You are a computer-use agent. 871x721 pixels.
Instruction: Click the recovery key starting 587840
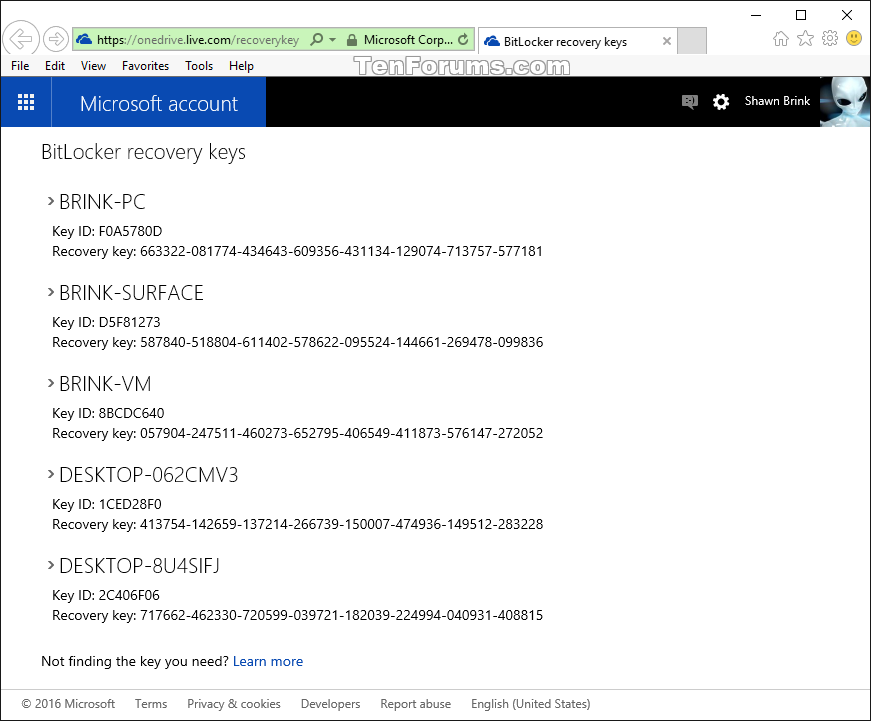pyautogui.click(x=342, y=342)
